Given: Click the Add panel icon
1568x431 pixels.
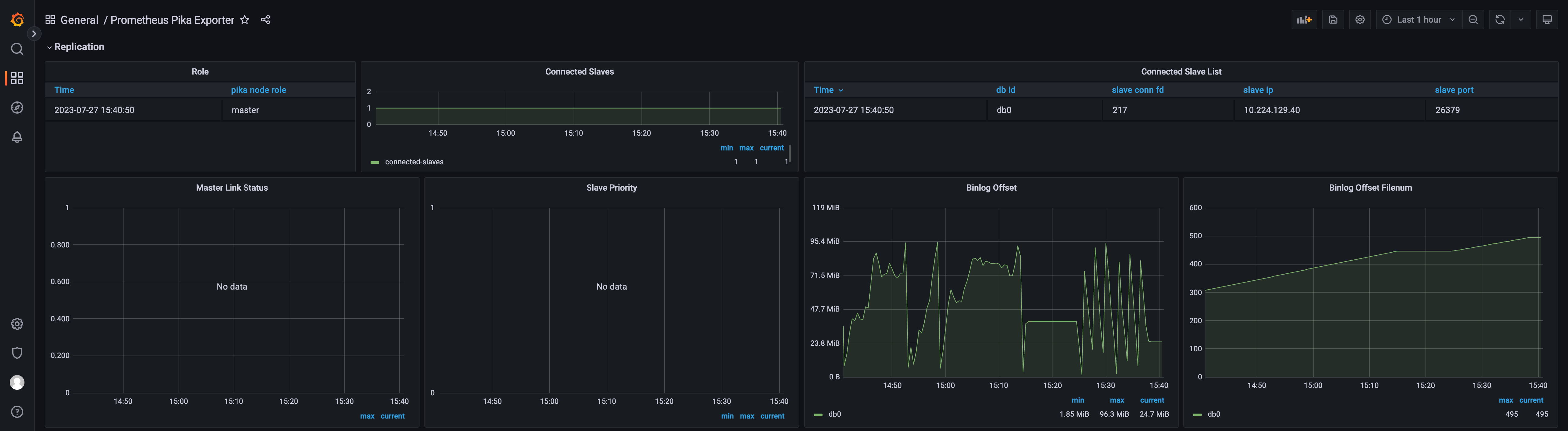Looking at the screenshot, I should point(1304,20).
